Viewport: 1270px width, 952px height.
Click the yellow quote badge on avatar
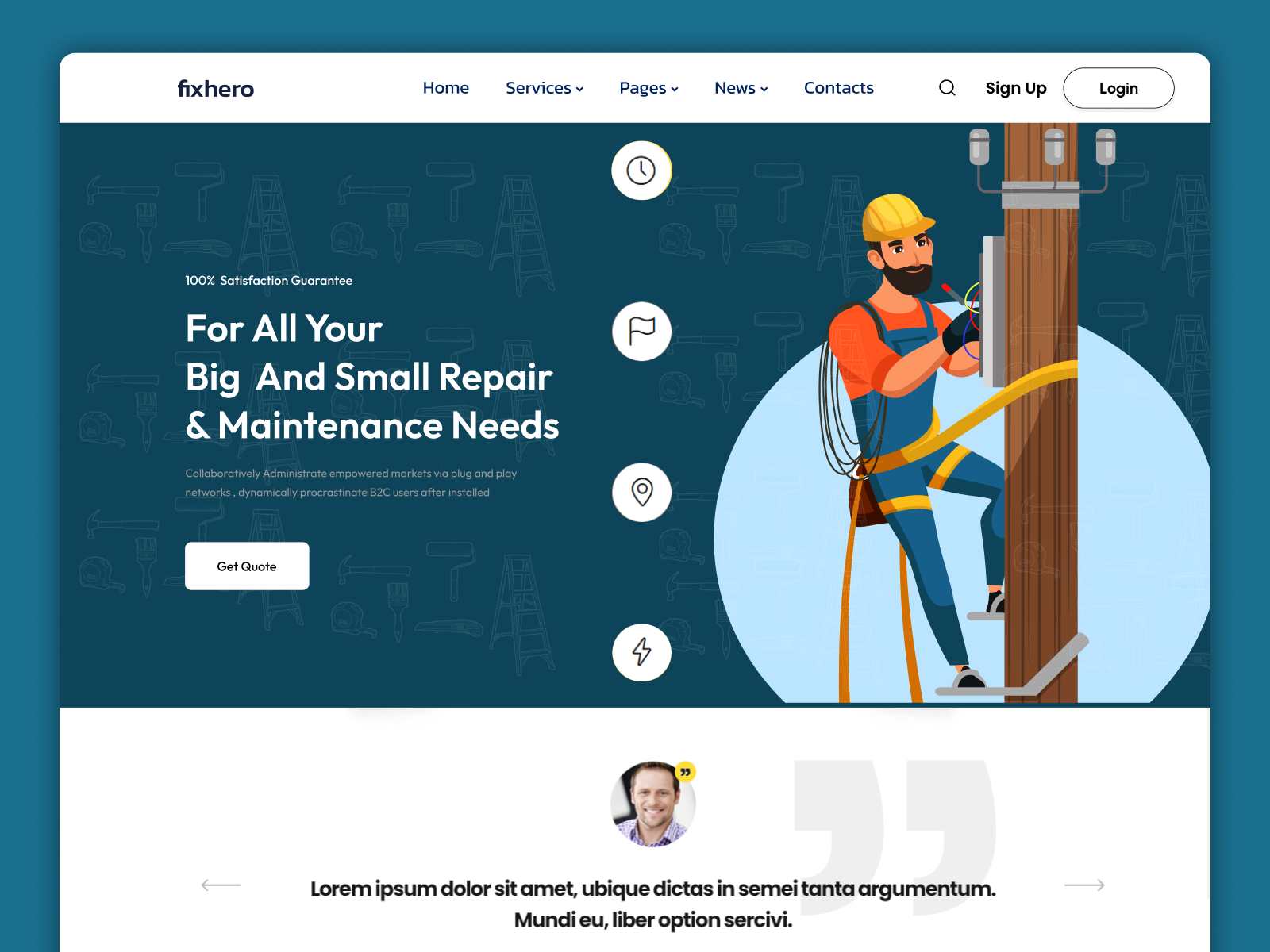coord(685,772)
